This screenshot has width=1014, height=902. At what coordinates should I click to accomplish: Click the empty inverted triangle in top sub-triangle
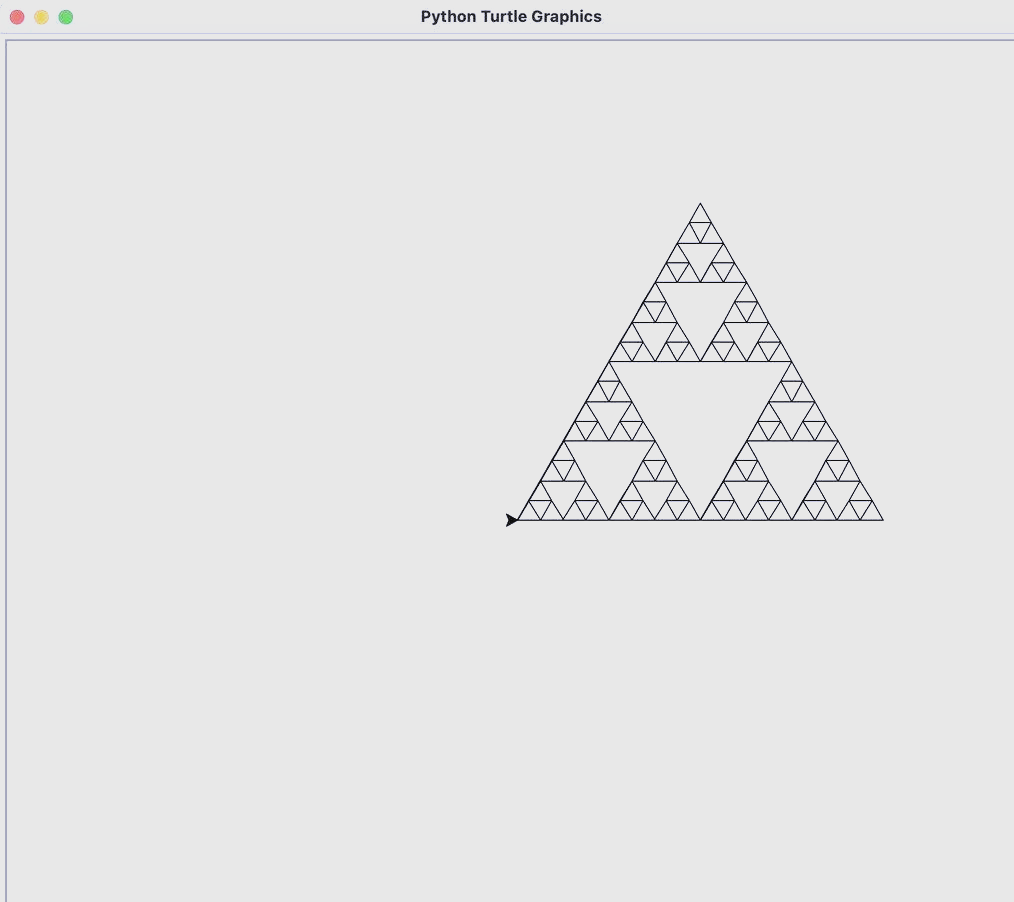click(x=700, y=308)
